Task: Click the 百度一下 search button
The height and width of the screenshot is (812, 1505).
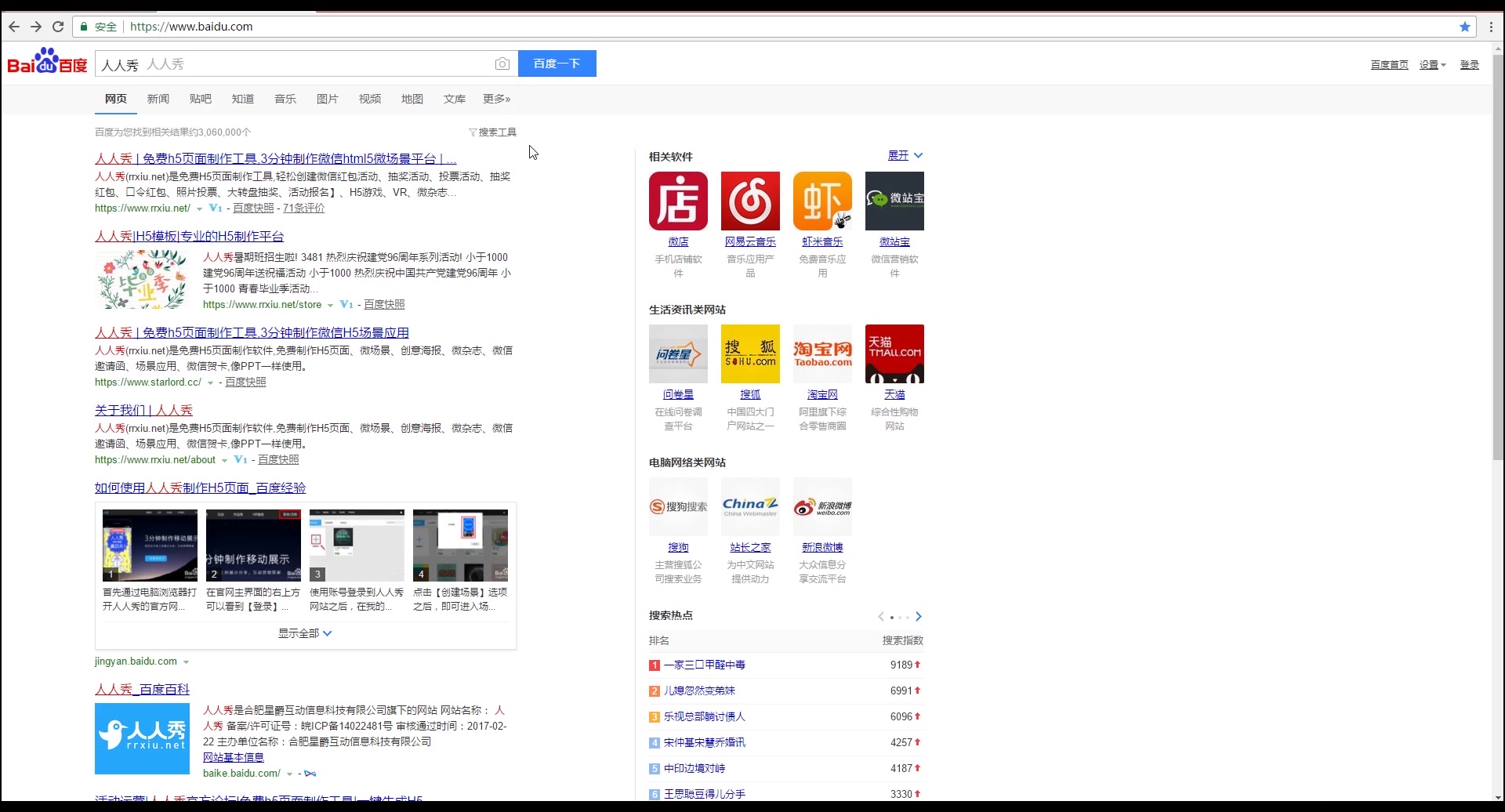Action: click(x=557, y=63)
